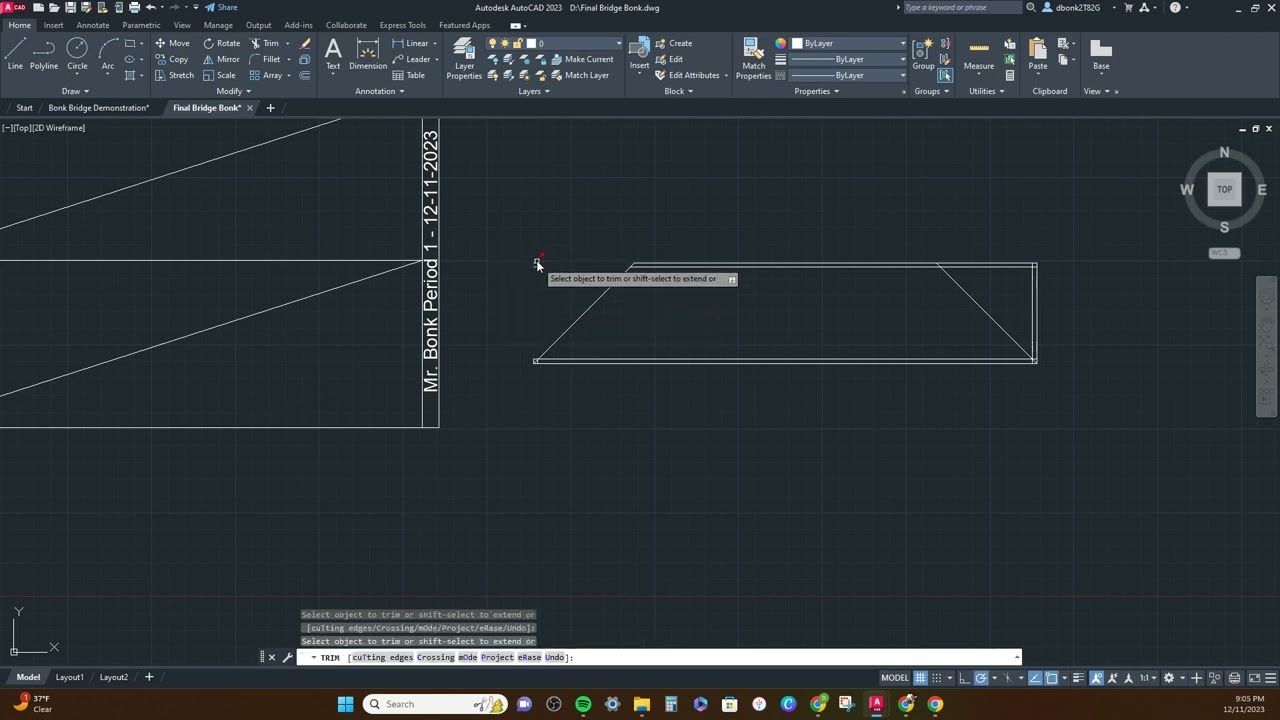Click Create block button
1280x720 pixels.
click(x=673, y=43)
